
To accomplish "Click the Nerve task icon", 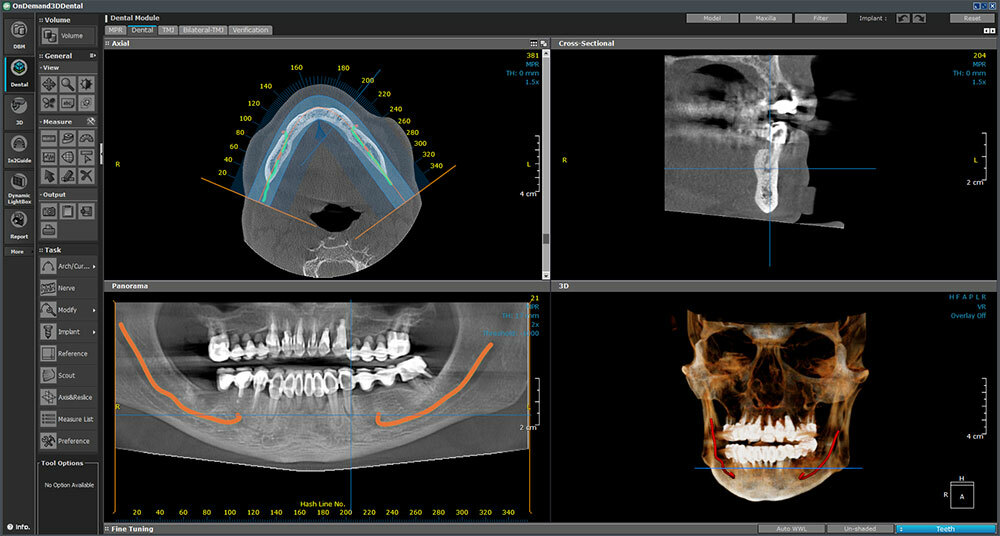I will point(50,288).
